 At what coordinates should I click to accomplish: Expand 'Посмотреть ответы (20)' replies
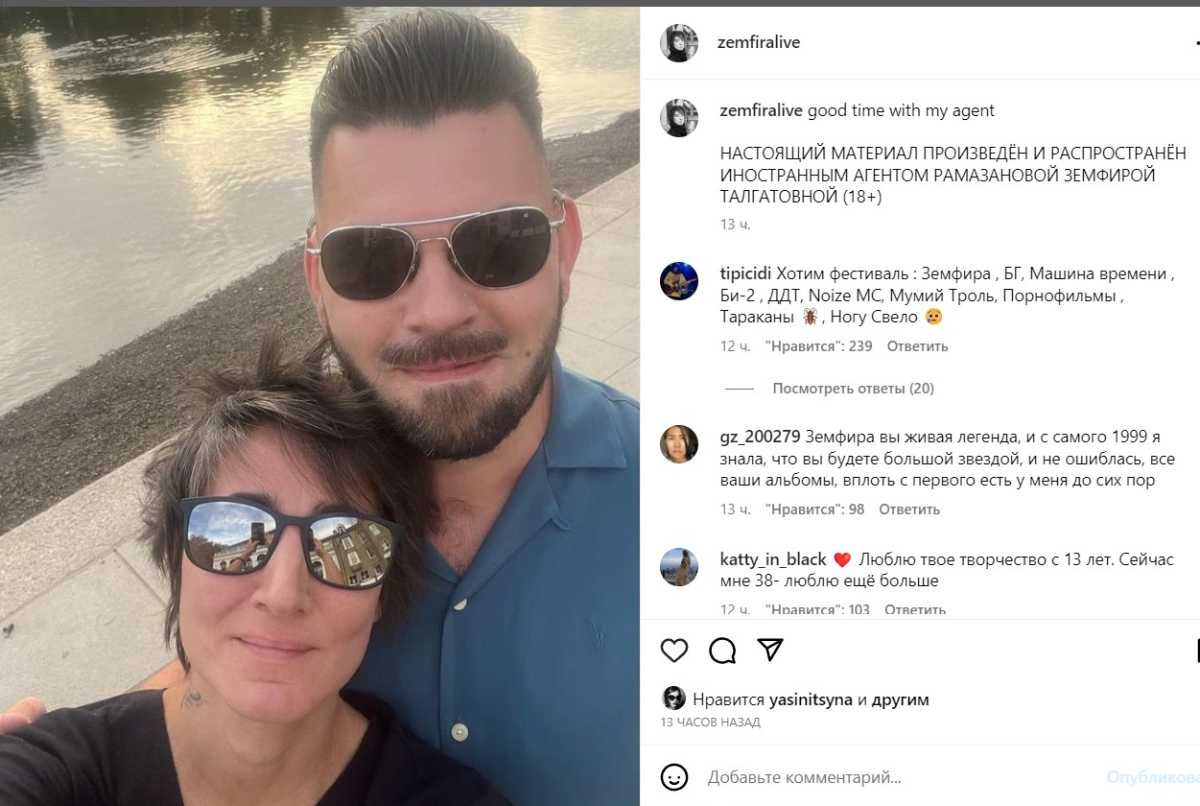coord(853,388)
